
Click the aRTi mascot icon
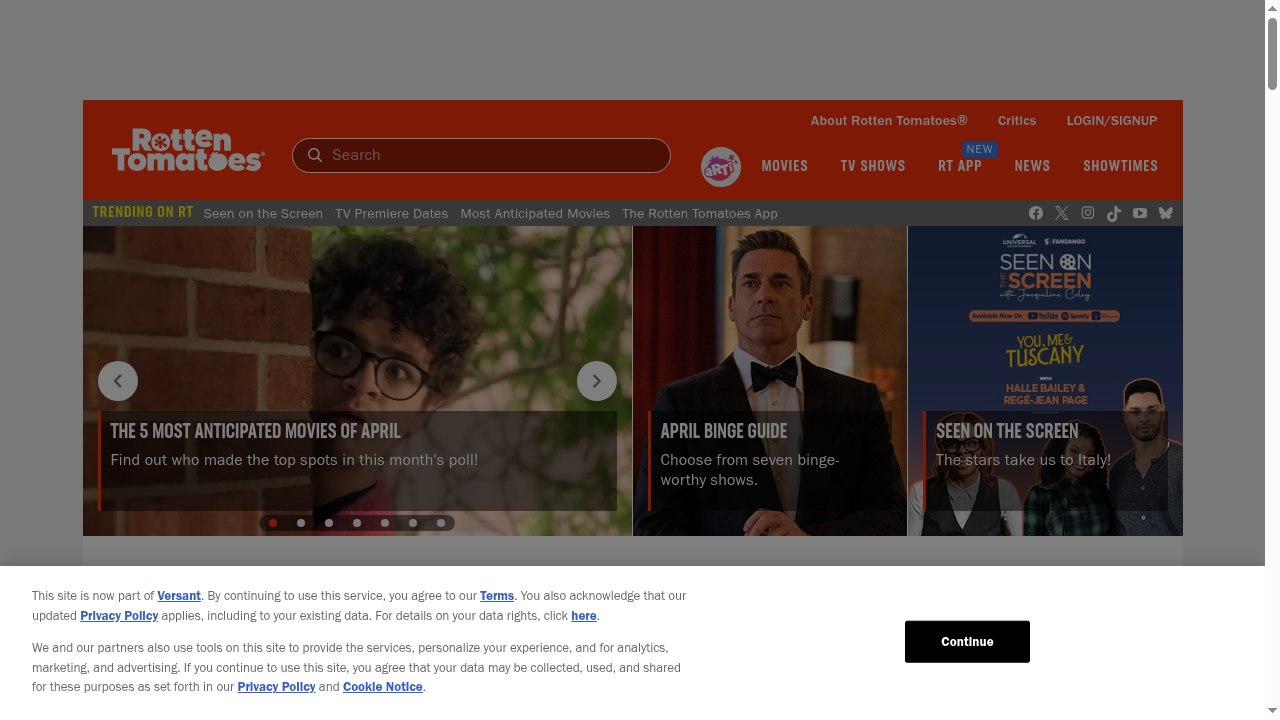click(720, 167)
